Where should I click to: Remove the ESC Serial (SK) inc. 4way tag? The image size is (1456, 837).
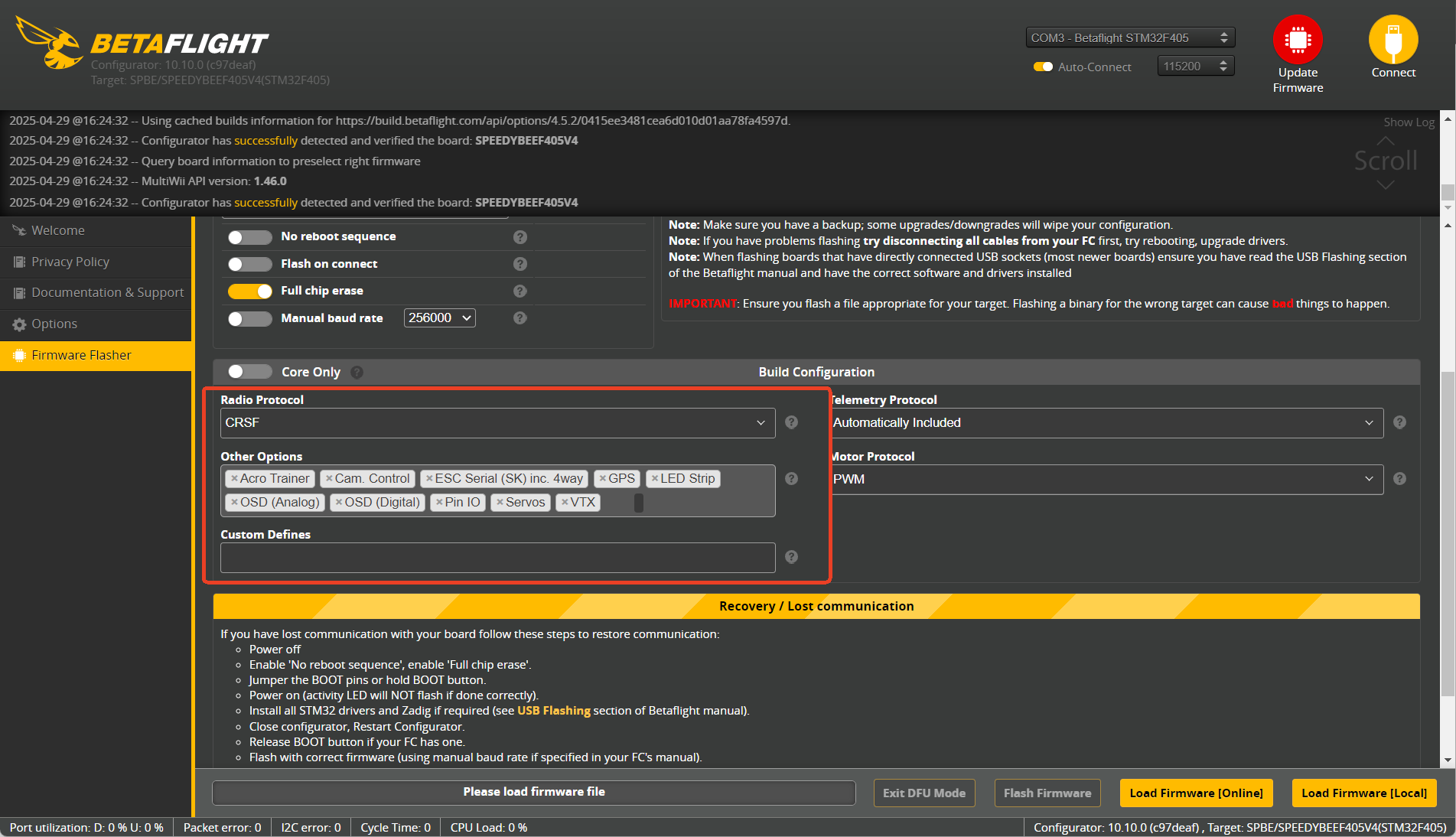[x=429, y=478]
